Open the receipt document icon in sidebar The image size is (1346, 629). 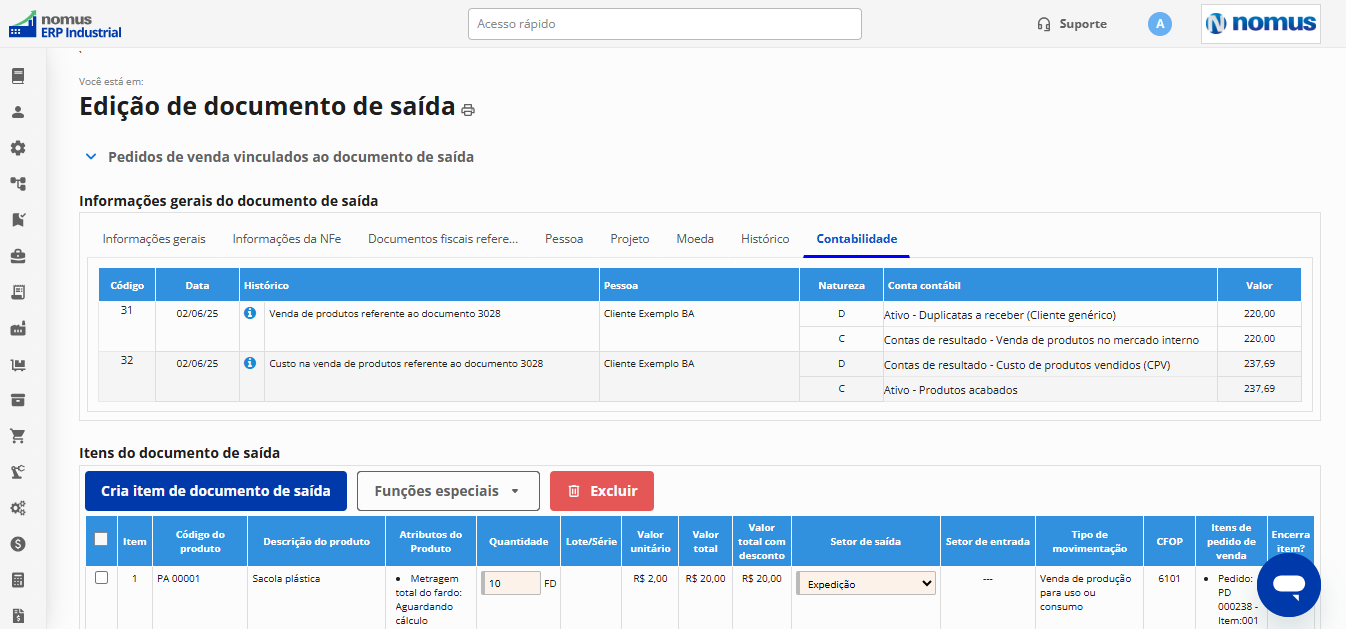tap(18, 292)
